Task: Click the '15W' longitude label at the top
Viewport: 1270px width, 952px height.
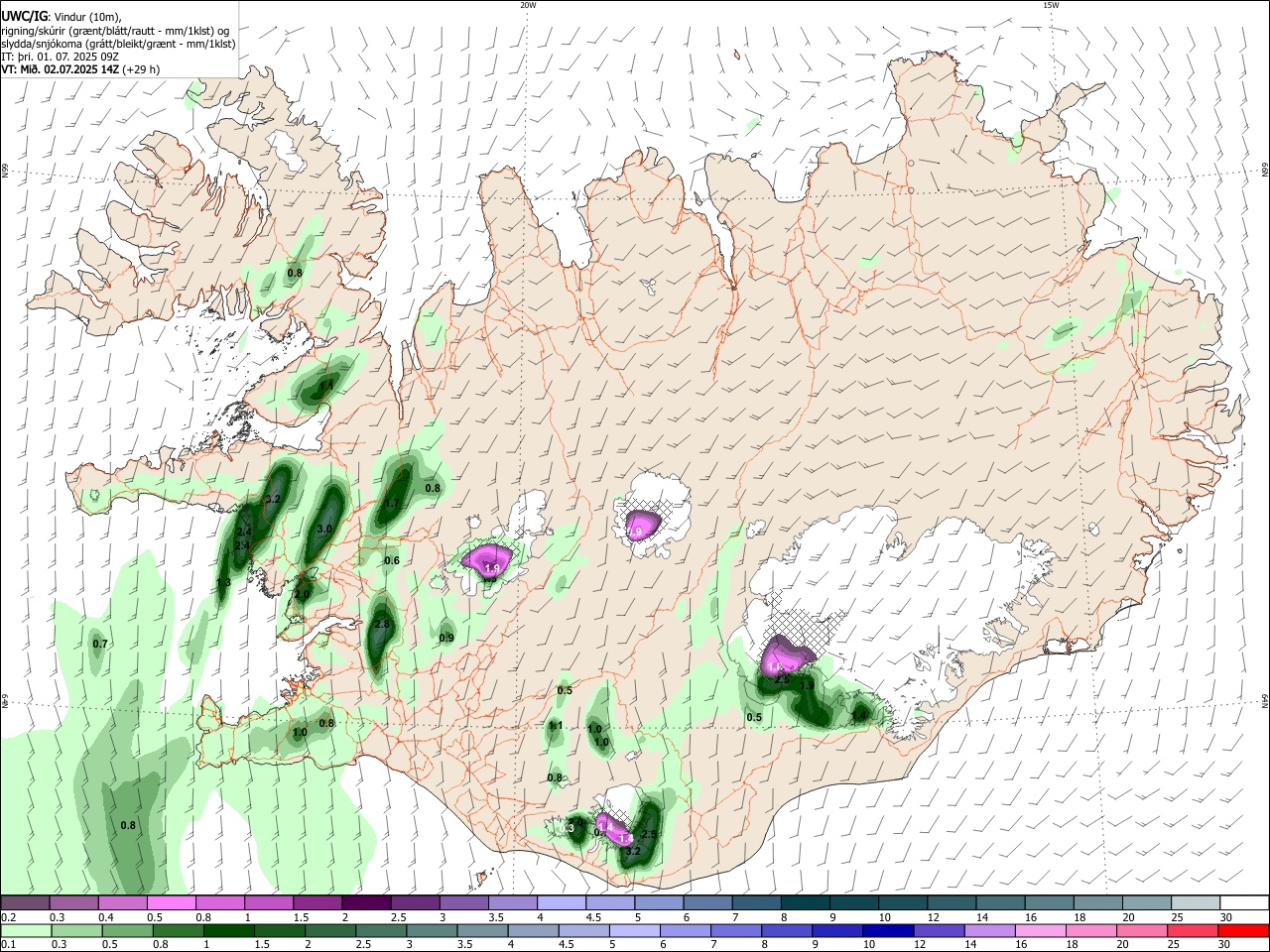Action: click(1051, 5)
